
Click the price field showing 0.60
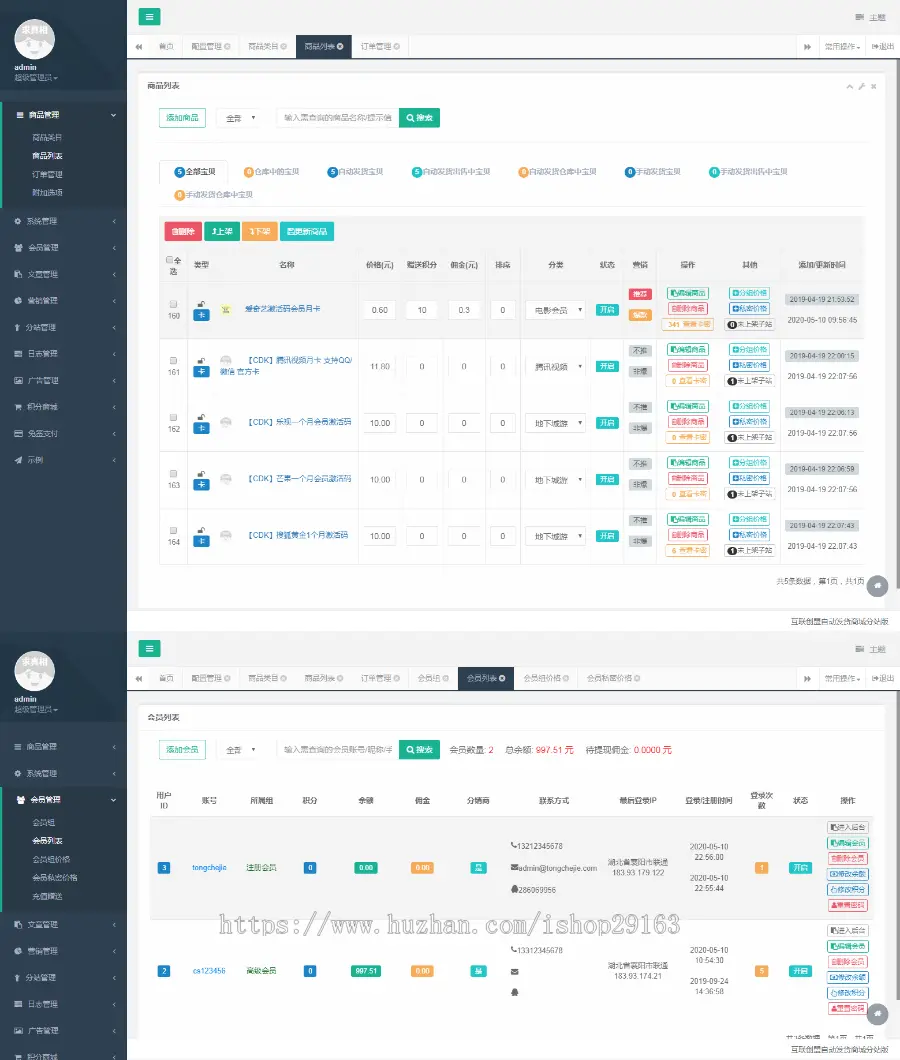coord(379,310)
